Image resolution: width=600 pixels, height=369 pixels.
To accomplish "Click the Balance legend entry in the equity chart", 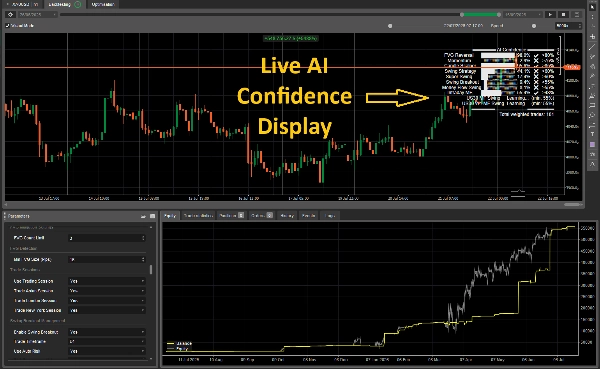I will pyautogui.click(x=179, y=343).
